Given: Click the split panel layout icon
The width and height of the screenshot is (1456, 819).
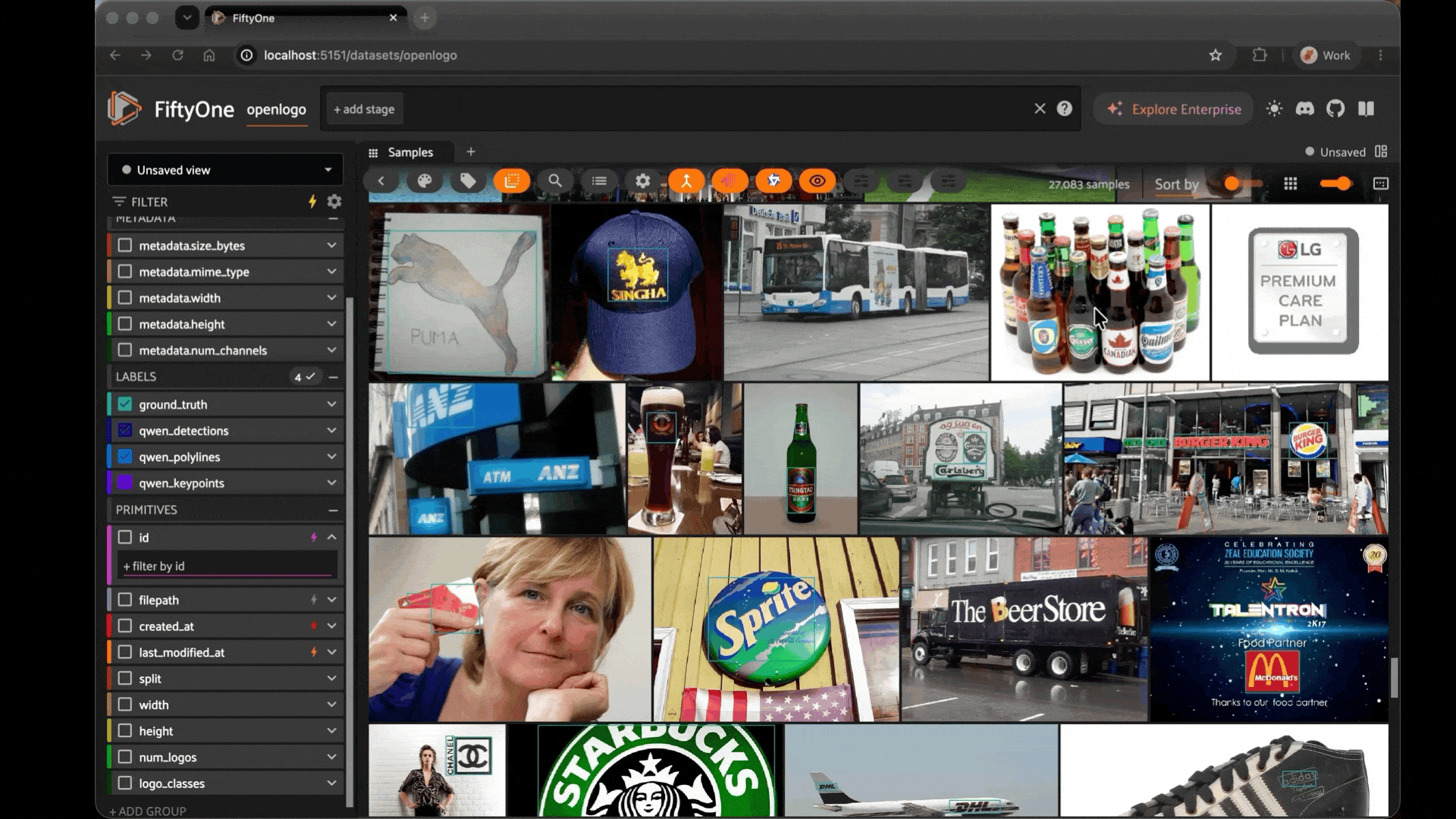Looking at the screenshot, I should click(1381, 152).
